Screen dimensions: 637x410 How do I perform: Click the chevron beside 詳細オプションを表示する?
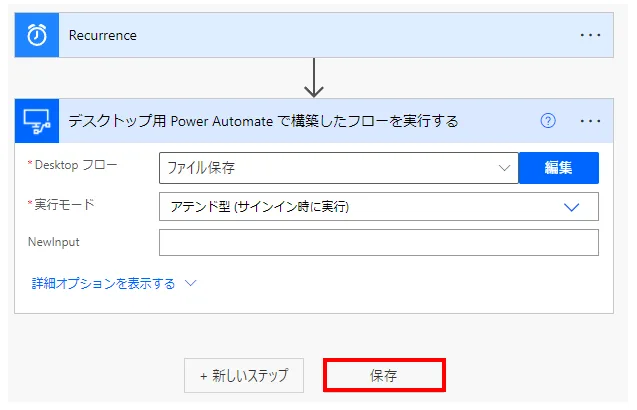coord(190,283)
